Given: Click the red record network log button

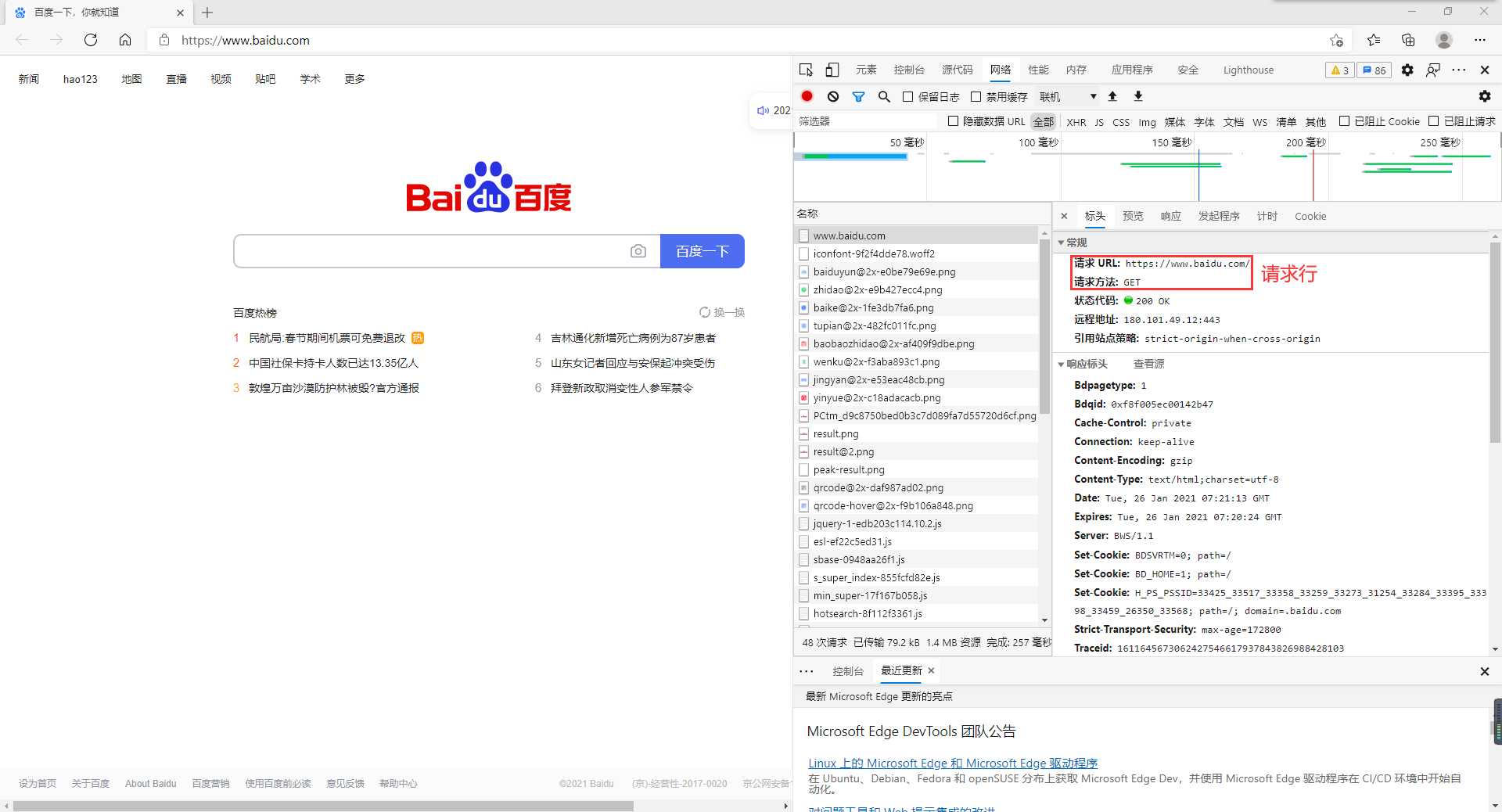Looking at the screenshot, I should click(807, 96).
